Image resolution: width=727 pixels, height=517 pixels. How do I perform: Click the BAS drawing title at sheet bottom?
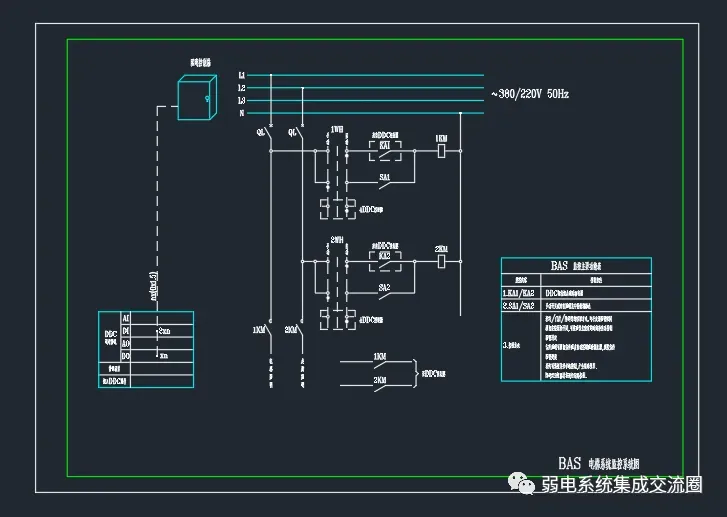click(599, 463)
